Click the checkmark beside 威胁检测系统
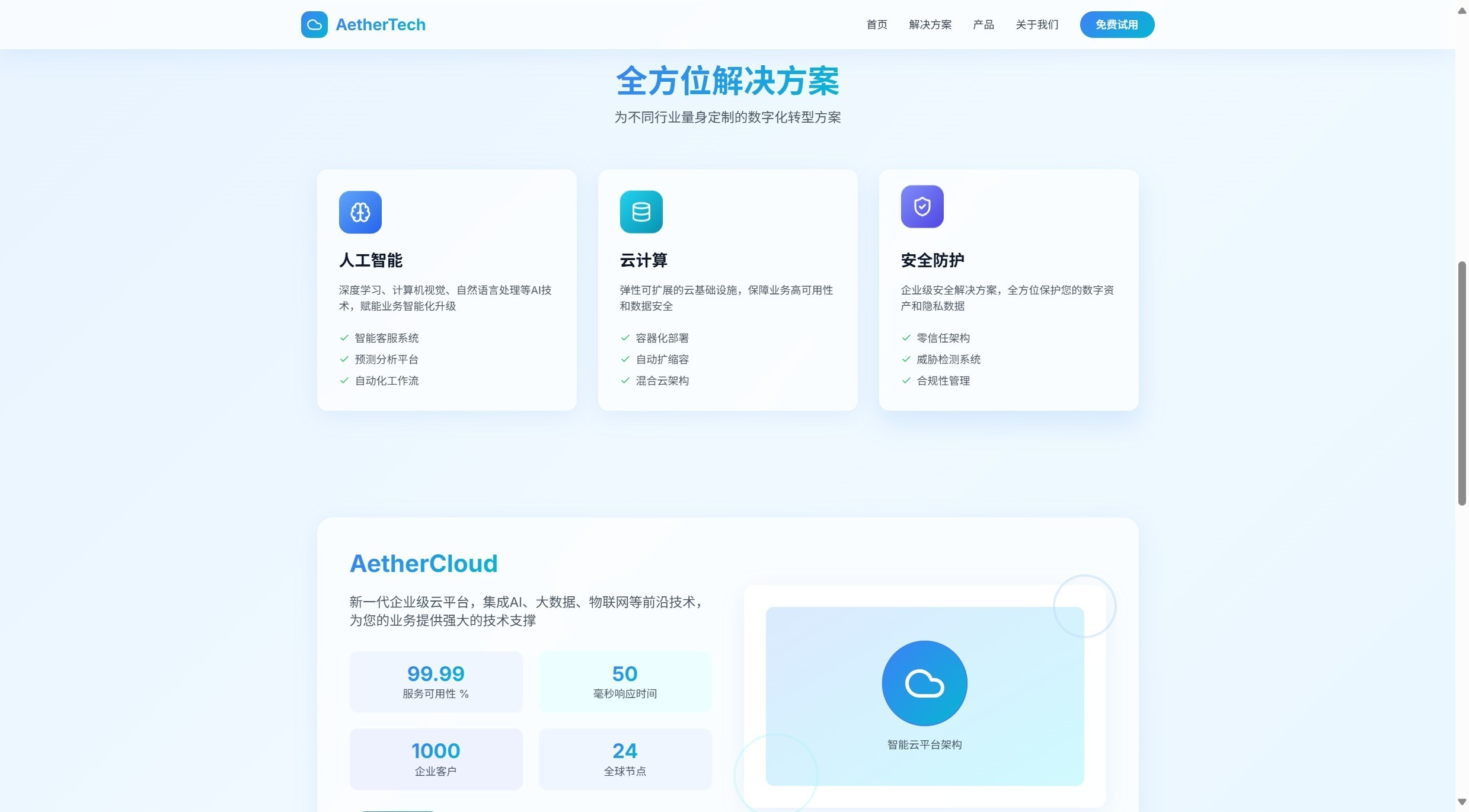This screenshot has width=1469, height=812. point(906,359)
